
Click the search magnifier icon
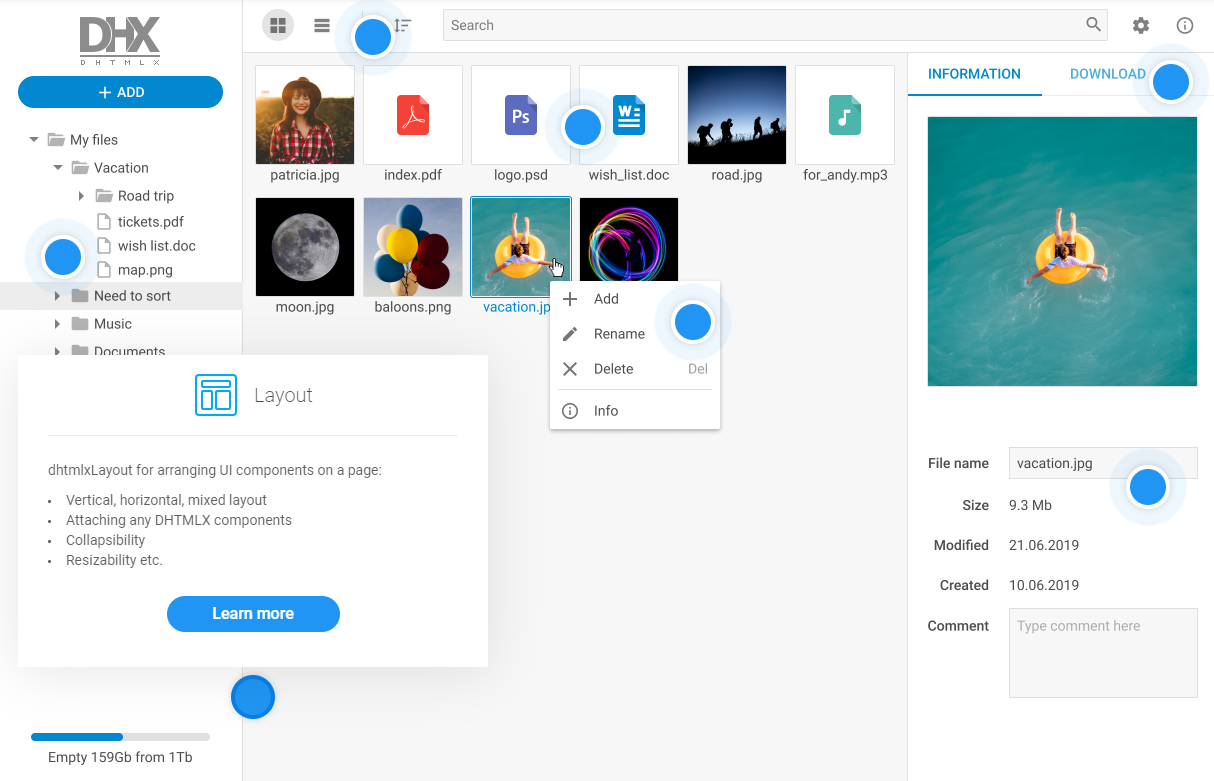pyautogui.click(x=1093, y=25)
